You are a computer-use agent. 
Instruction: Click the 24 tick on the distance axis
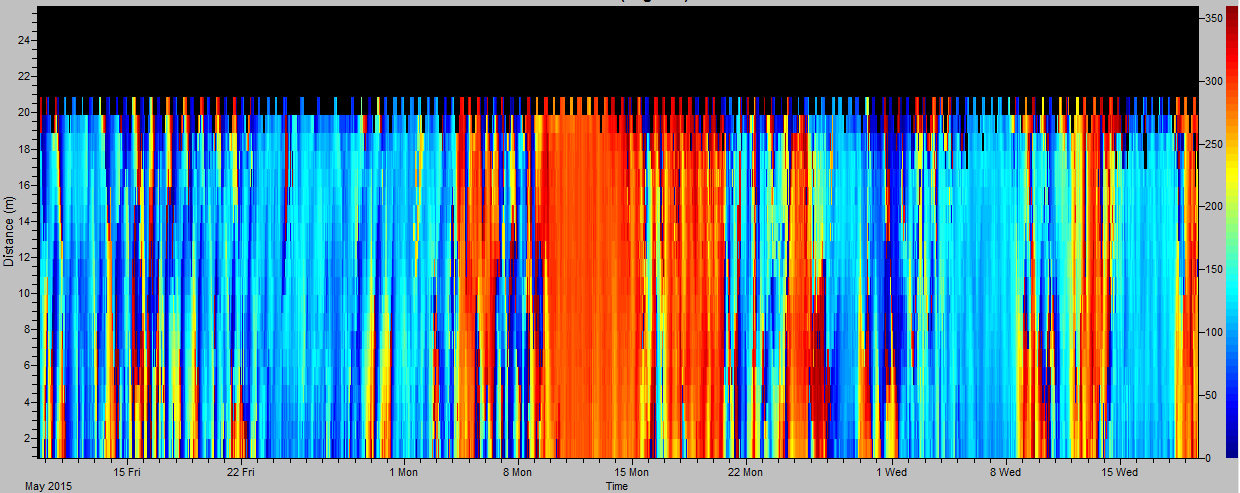(26, 40)
